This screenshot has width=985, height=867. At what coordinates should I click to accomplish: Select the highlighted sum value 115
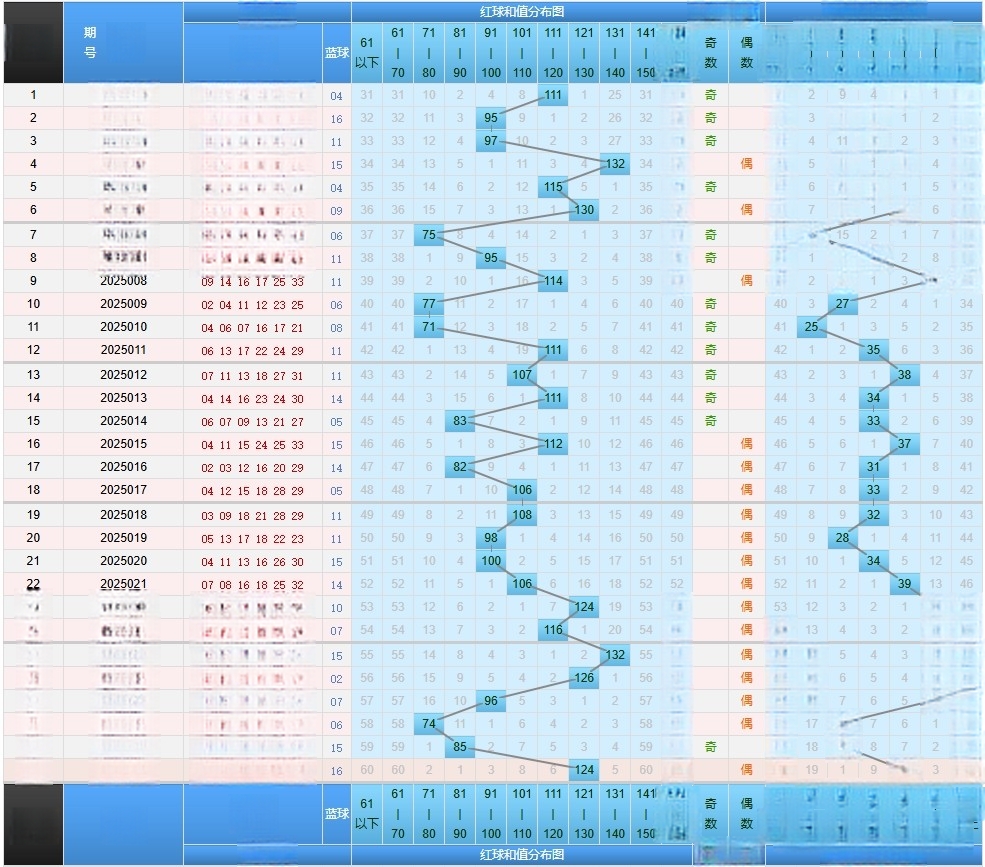tap(552, 187)
